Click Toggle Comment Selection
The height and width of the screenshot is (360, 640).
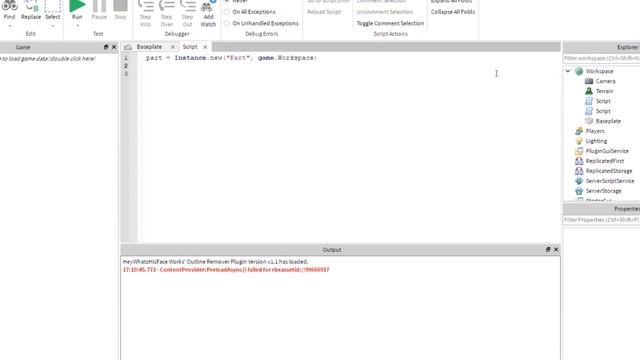[x=390, y=23]
